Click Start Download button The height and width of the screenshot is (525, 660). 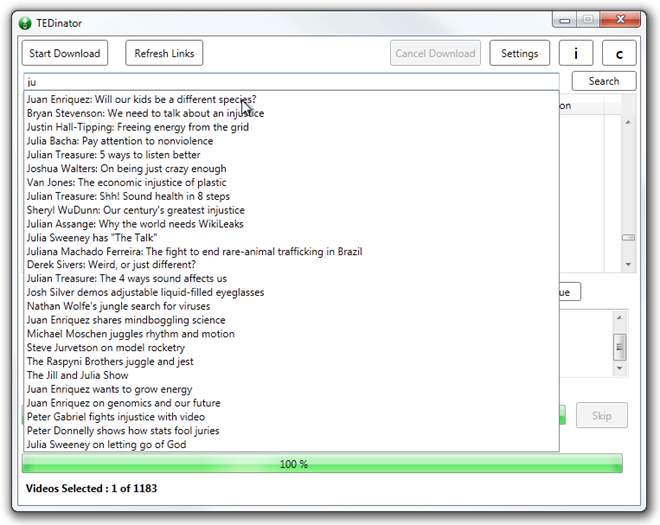coord(65,53)
